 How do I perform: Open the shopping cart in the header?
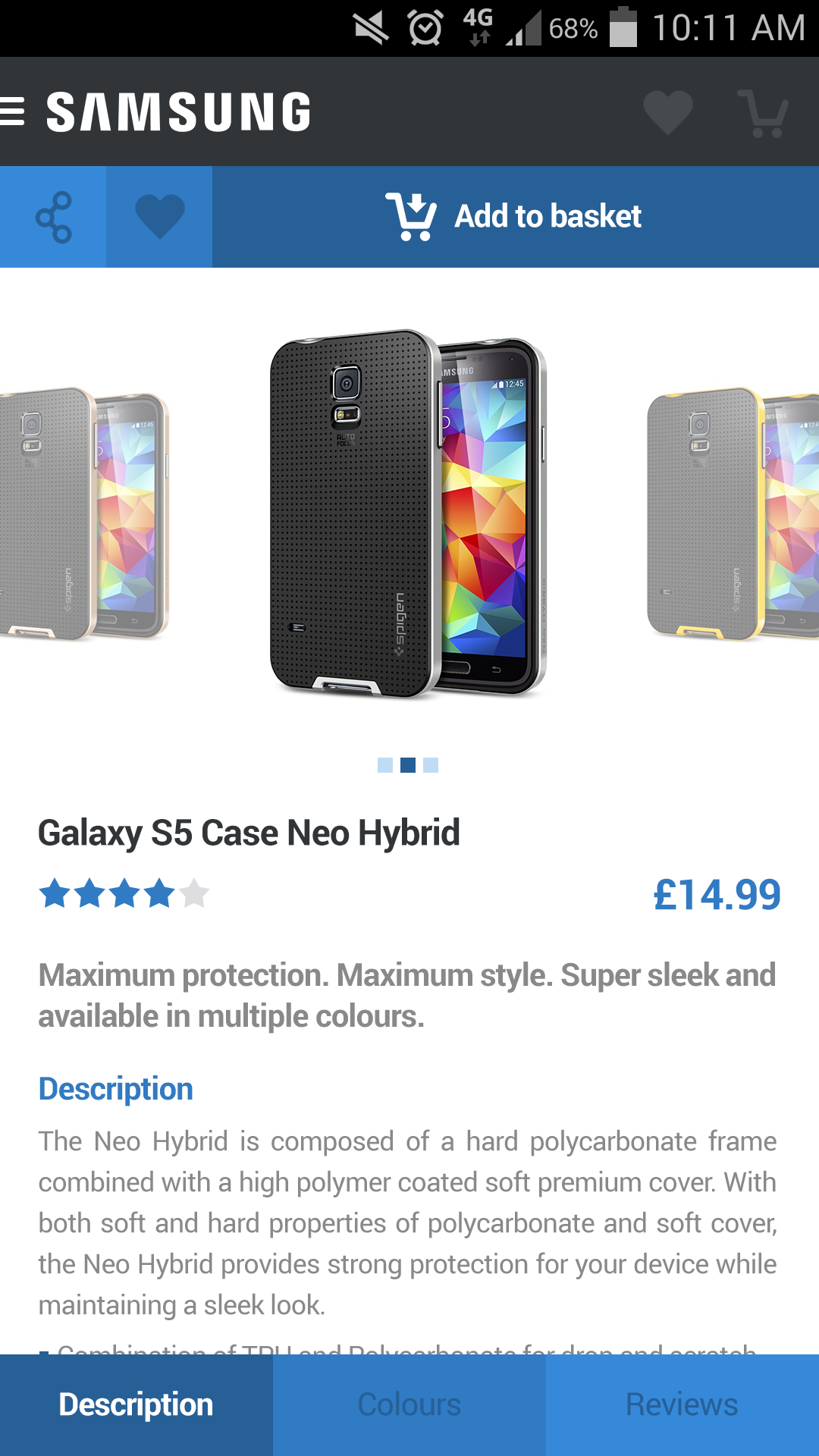pos(764,114)
